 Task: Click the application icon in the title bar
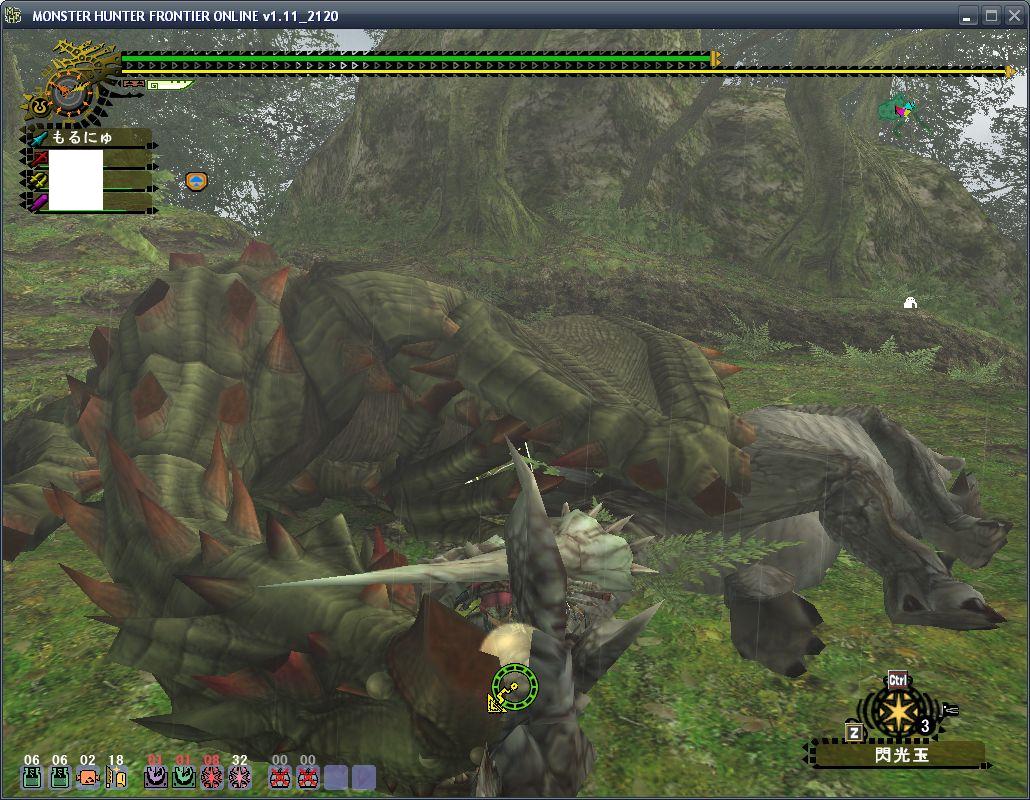pyautogui.click(x=12, y=15)
